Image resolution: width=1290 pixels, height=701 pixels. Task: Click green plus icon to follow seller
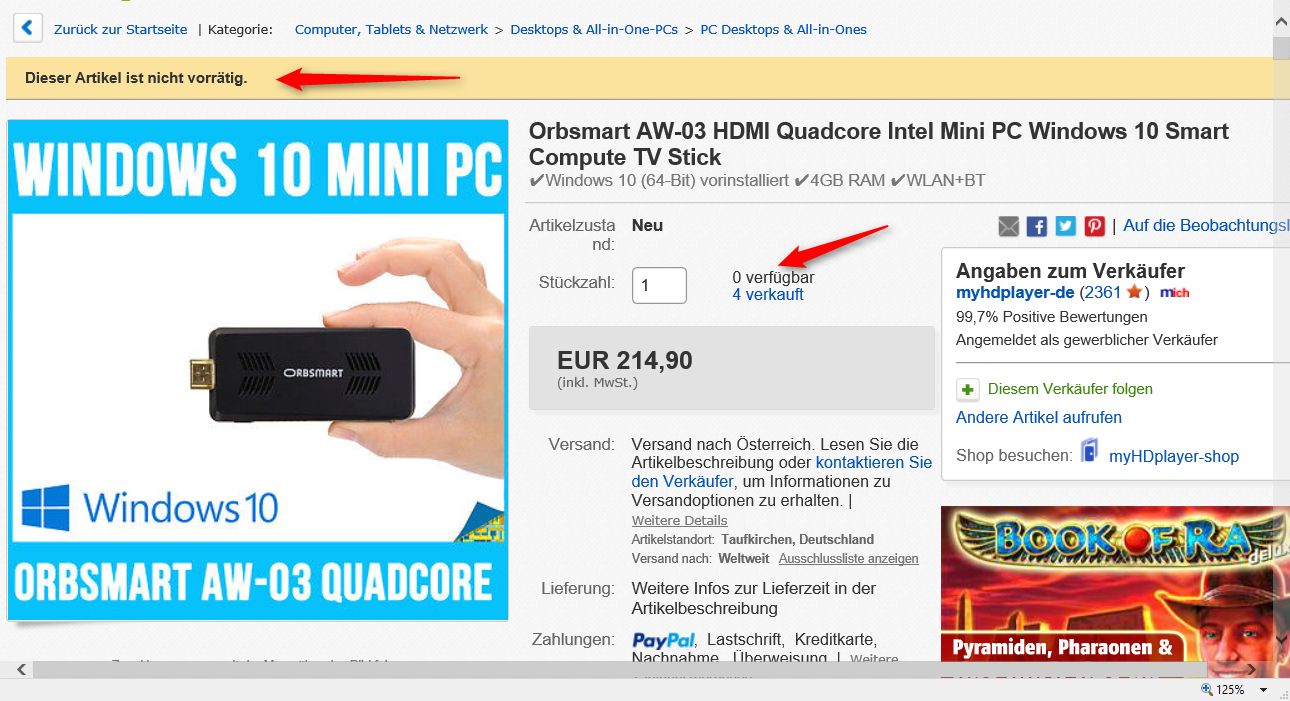(x=967, y=389)
